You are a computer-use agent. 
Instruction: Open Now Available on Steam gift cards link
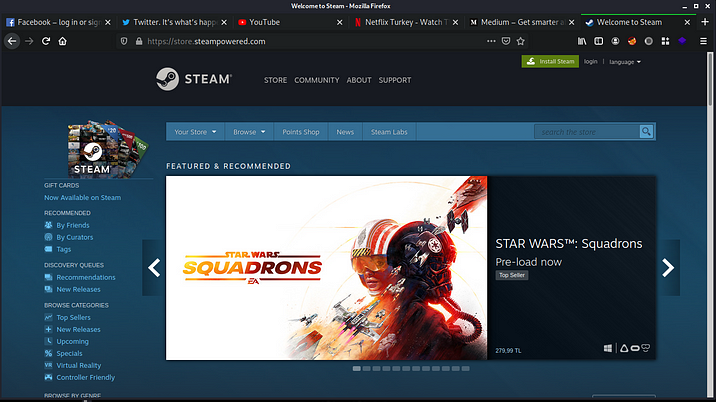[x=83, y=197]
